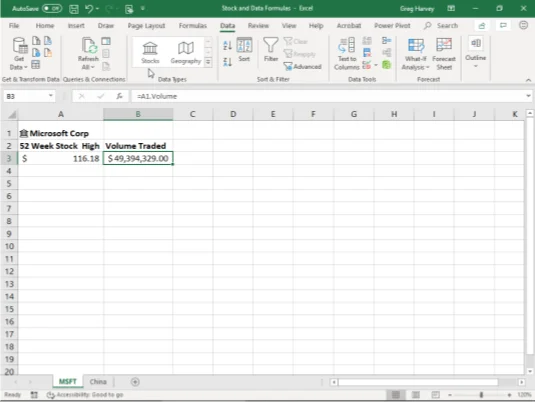Switch to the China sheet tab
Image resolution: width=535 pixels, height=402 pixels.
tap(98, 382)
